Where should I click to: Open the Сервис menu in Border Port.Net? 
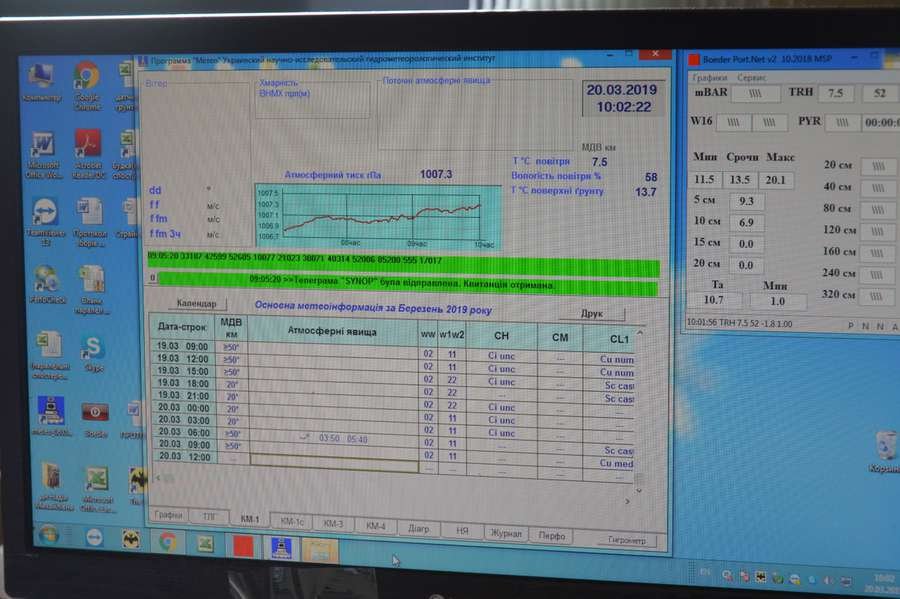point(752,77)
